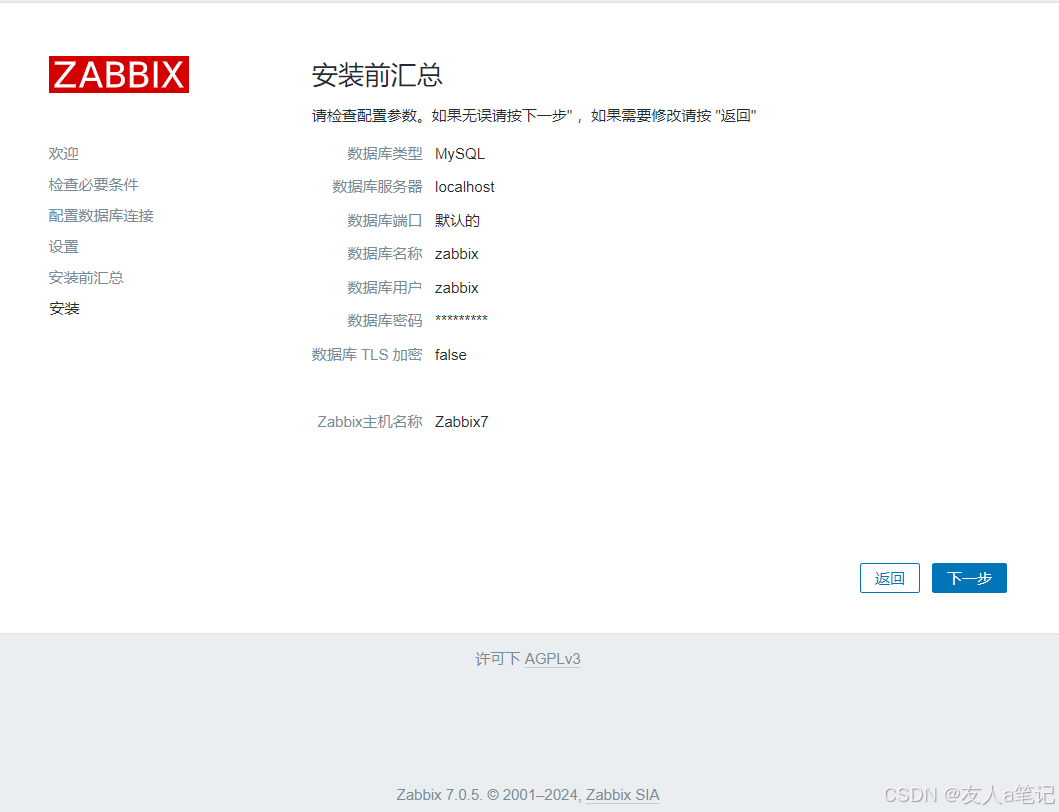Go to the next step with 下一步
This screenshot has height=812, width=1059.
969,578
